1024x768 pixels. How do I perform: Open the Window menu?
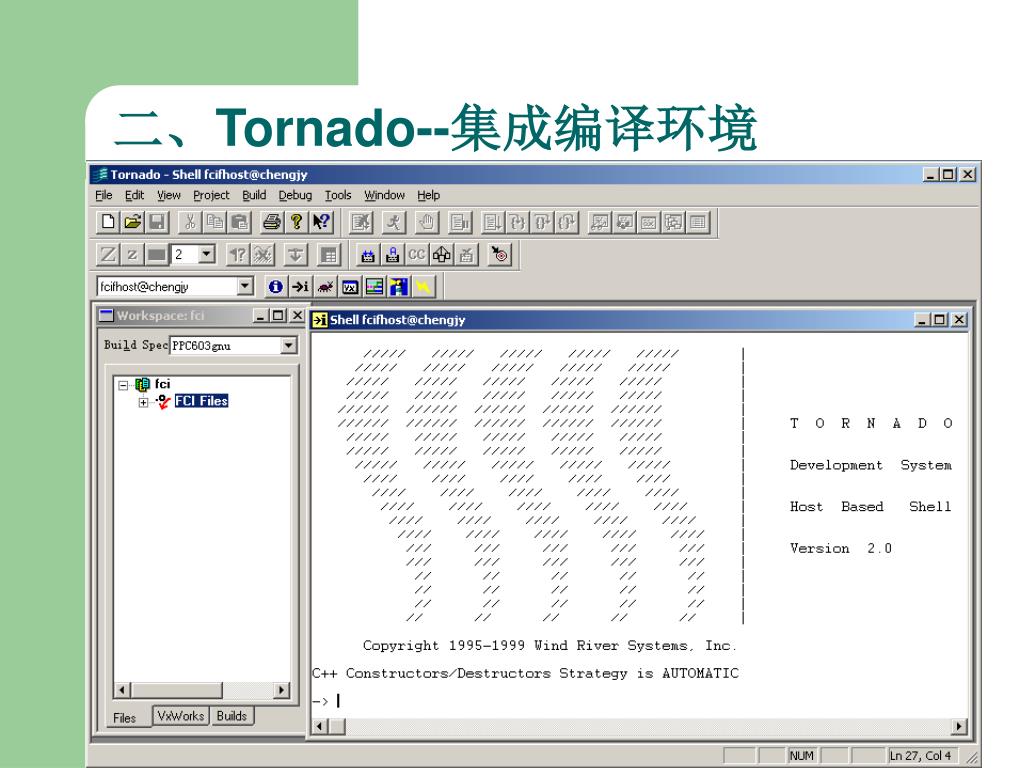(385, 195)
